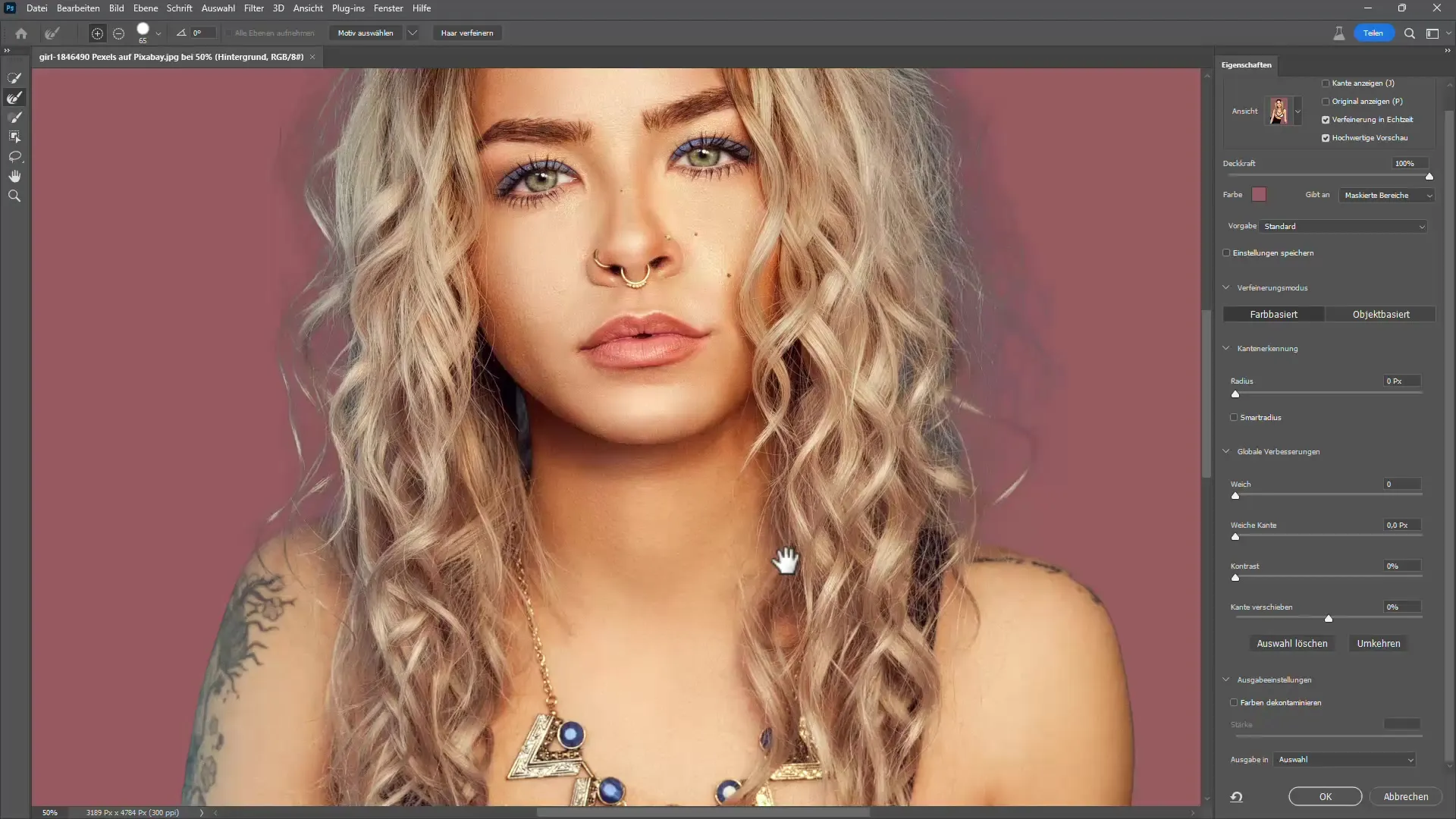The height and width of the screenshot is (819, 1456).
Task: Click the Deckkraft opacity slider handle
Action: tap(1429, 177)
